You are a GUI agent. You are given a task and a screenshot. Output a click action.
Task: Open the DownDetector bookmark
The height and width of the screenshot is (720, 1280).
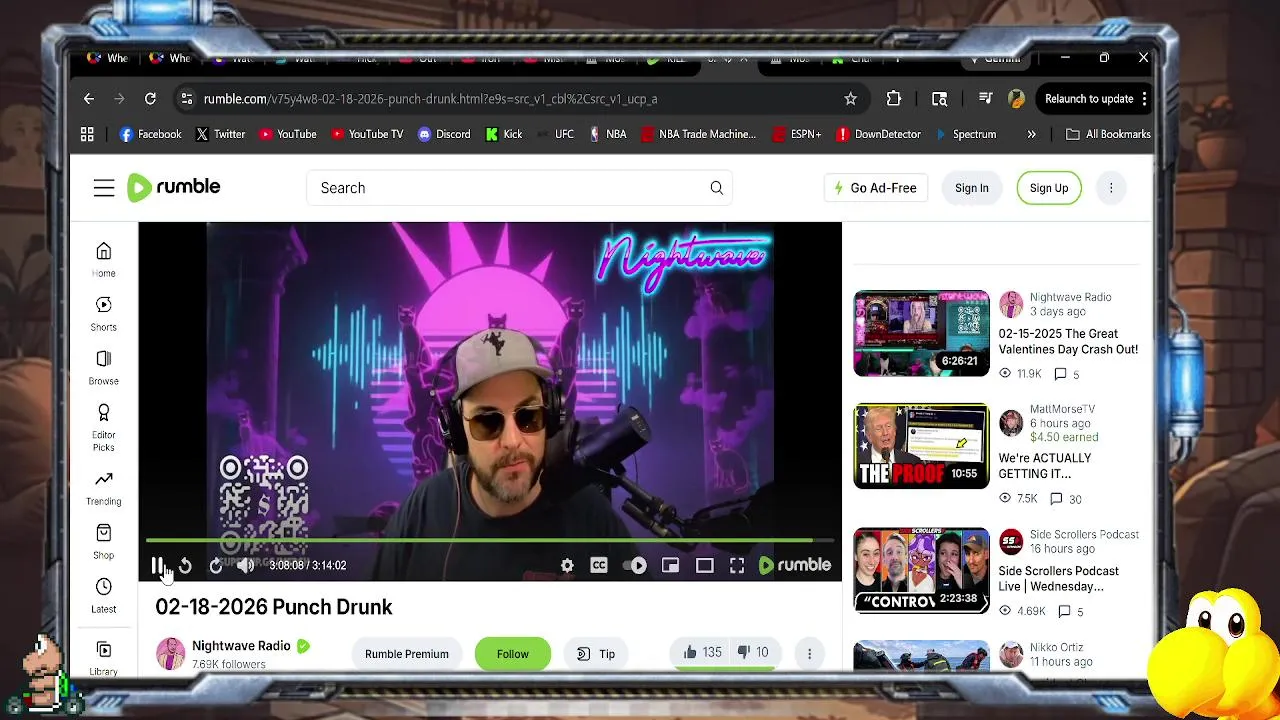click(x=878, y=134)
